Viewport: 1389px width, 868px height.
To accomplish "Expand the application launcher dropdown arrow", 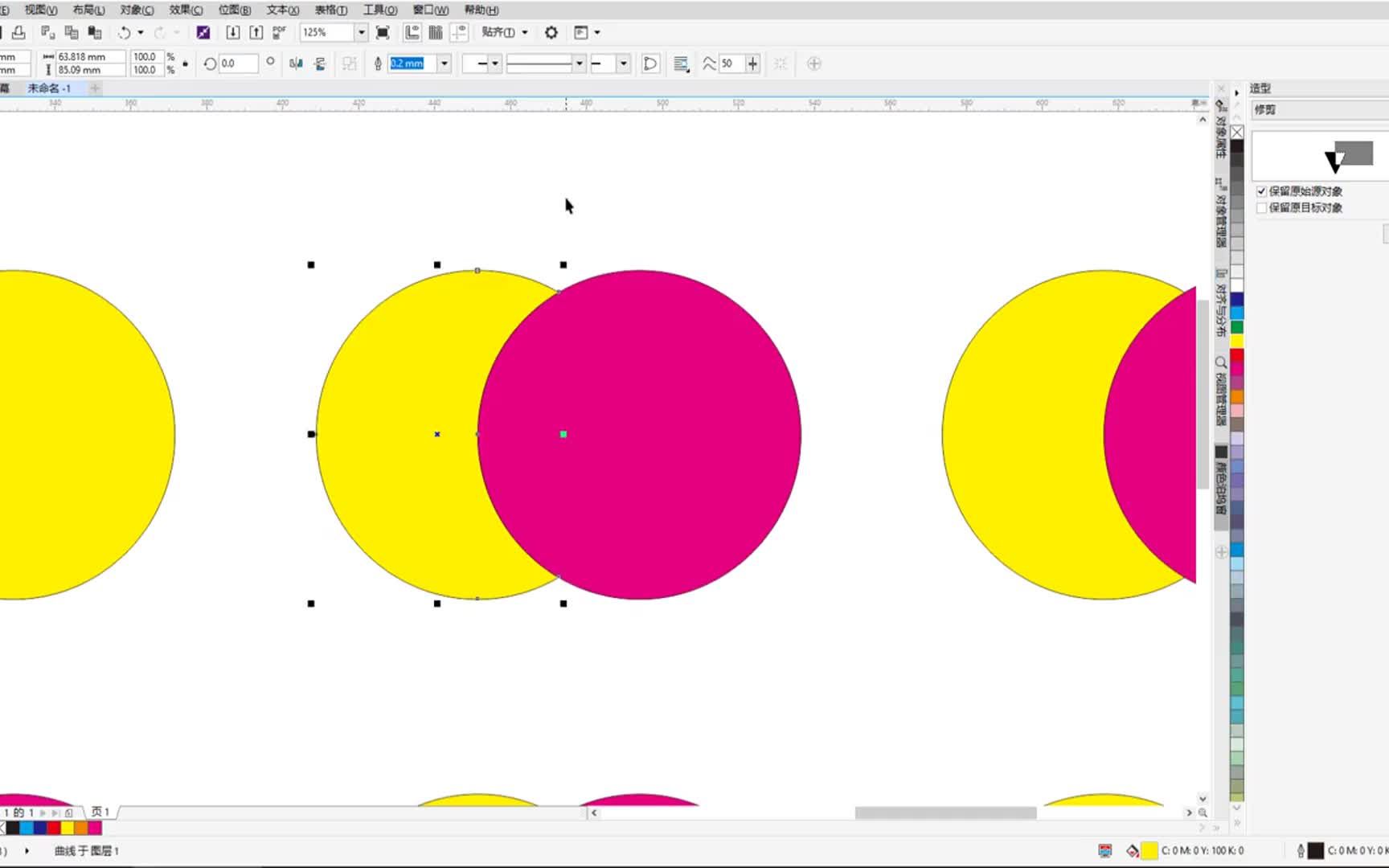I will (597, 32).
